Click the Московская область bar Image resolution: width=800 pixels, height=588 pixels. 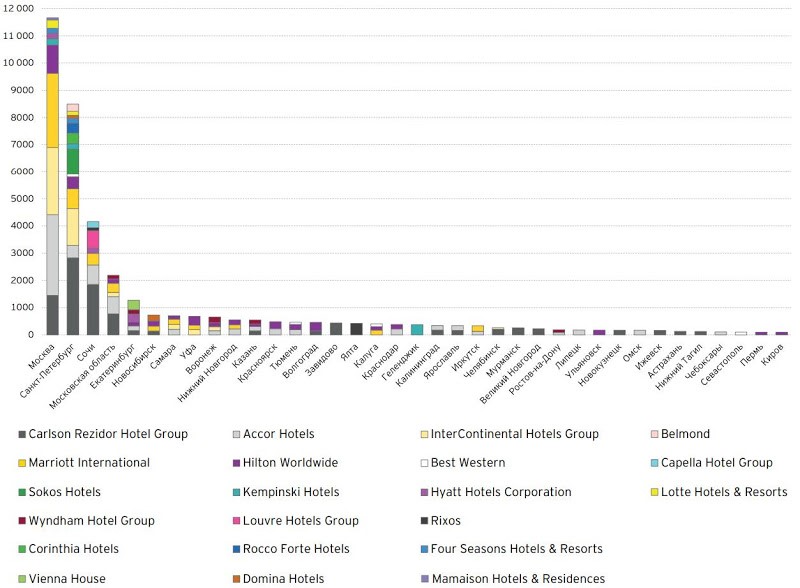(x=113, y=305)
